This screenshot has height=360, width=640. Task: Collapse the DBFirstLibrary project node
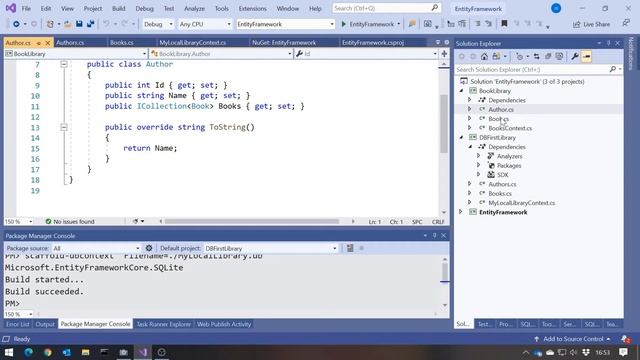pos(462,138)
